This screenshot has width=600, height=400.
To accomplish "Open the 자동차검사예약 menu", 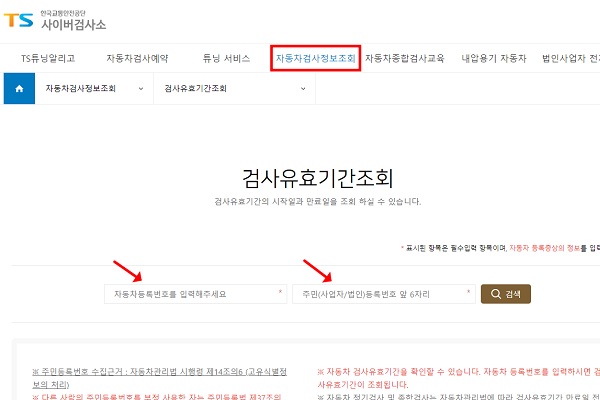I will [137, 58].
